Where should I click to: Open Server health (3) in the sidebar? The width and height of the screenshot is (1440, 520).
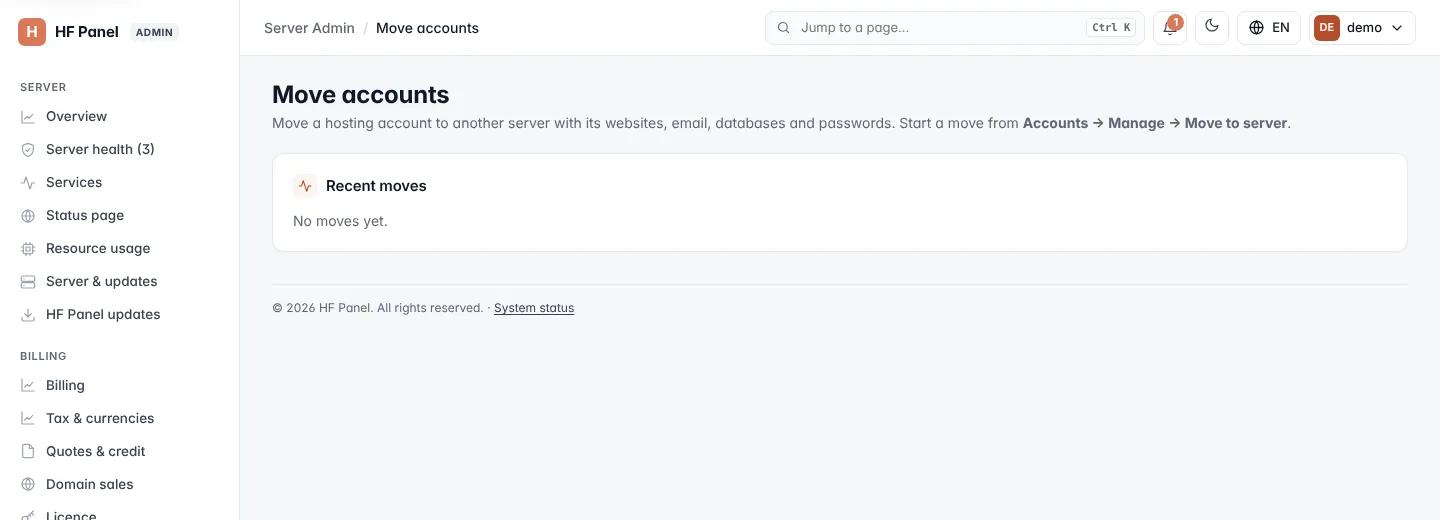pyautogui.click(x=120, y=149)
